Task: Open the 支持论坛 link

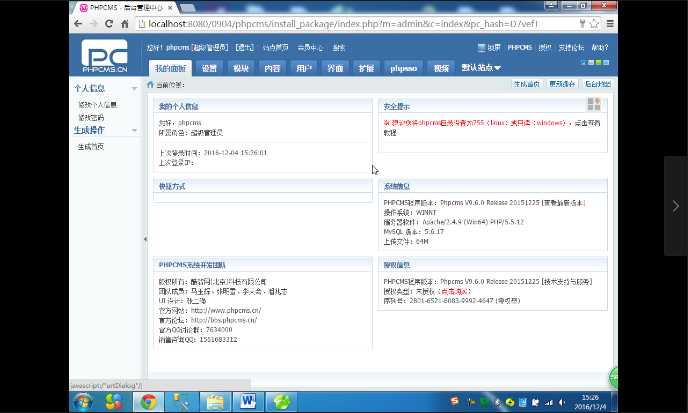Action: pyautogui.click(x=571, y=47)
